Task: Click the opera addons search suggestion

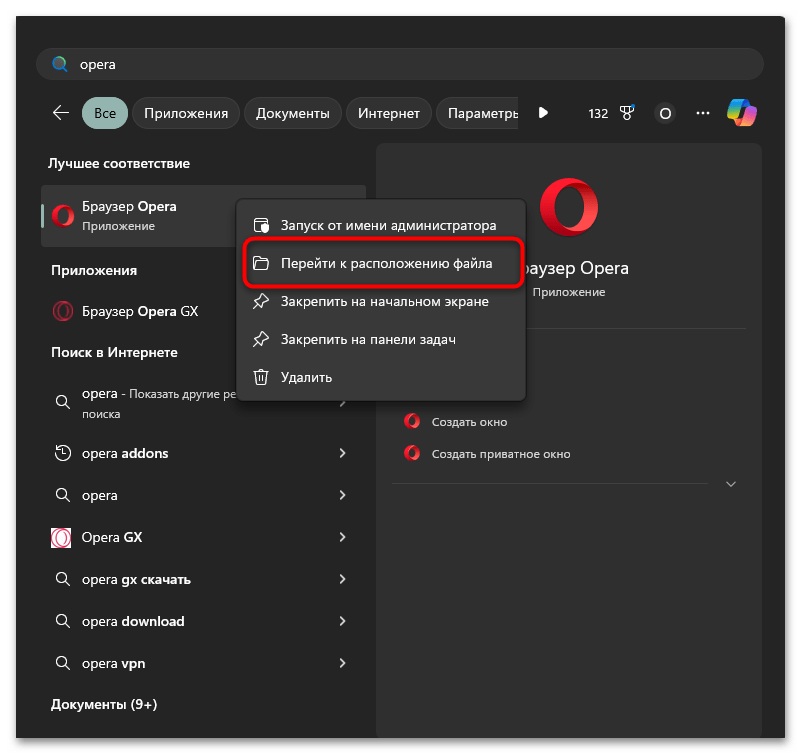Action: (x=125, y=453)
